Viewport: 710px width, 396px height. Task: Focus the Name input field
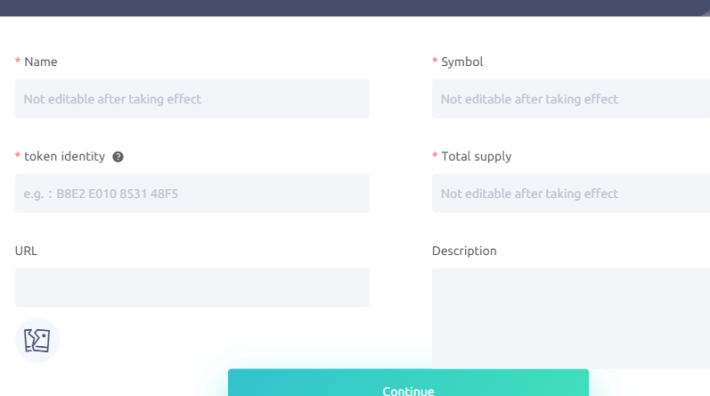192,99
